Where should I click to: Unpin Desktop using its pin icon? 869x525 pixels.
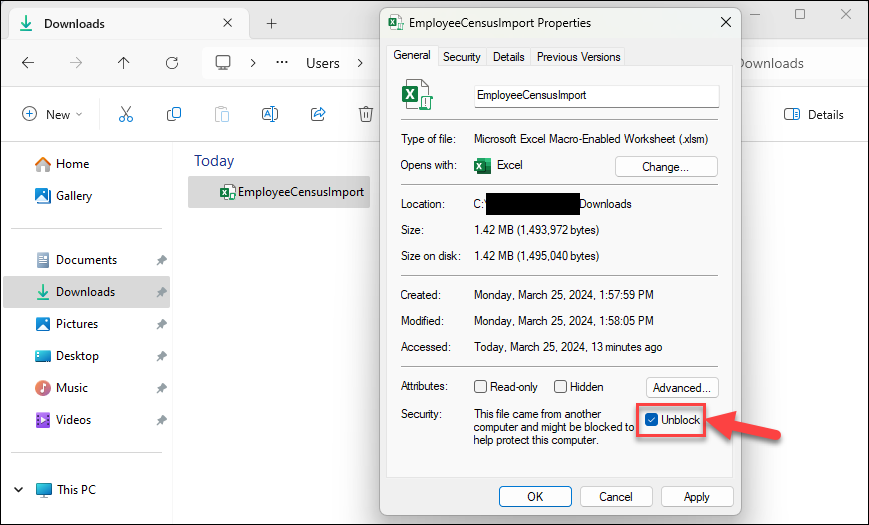click(161, 356)
